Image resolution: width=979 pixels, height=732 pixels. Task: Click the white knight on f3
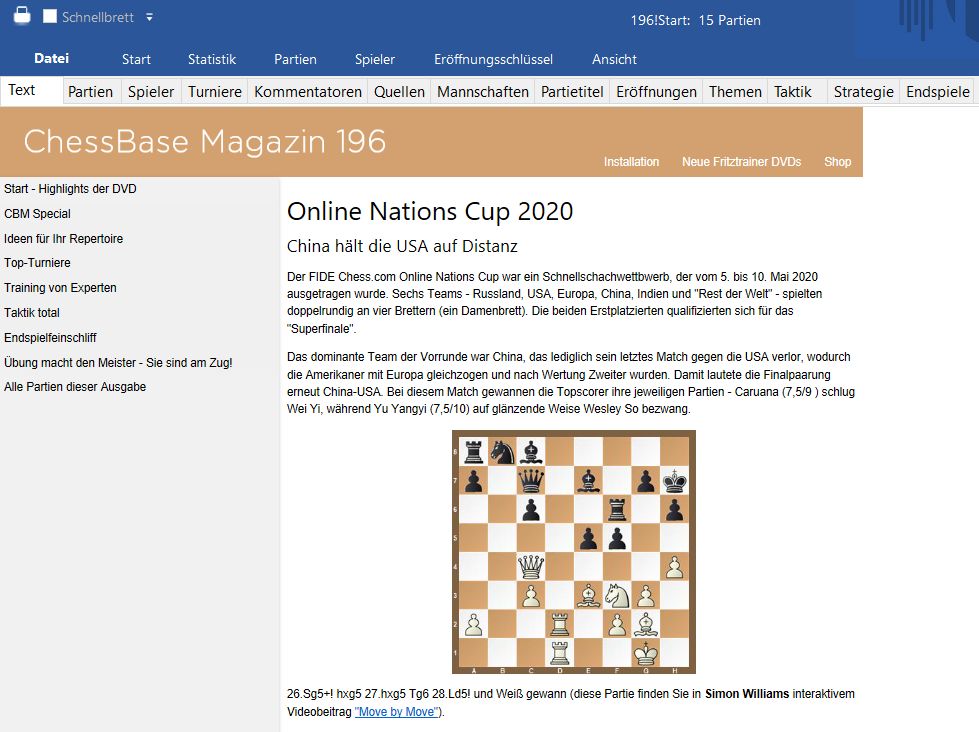[x=618, y=595]
